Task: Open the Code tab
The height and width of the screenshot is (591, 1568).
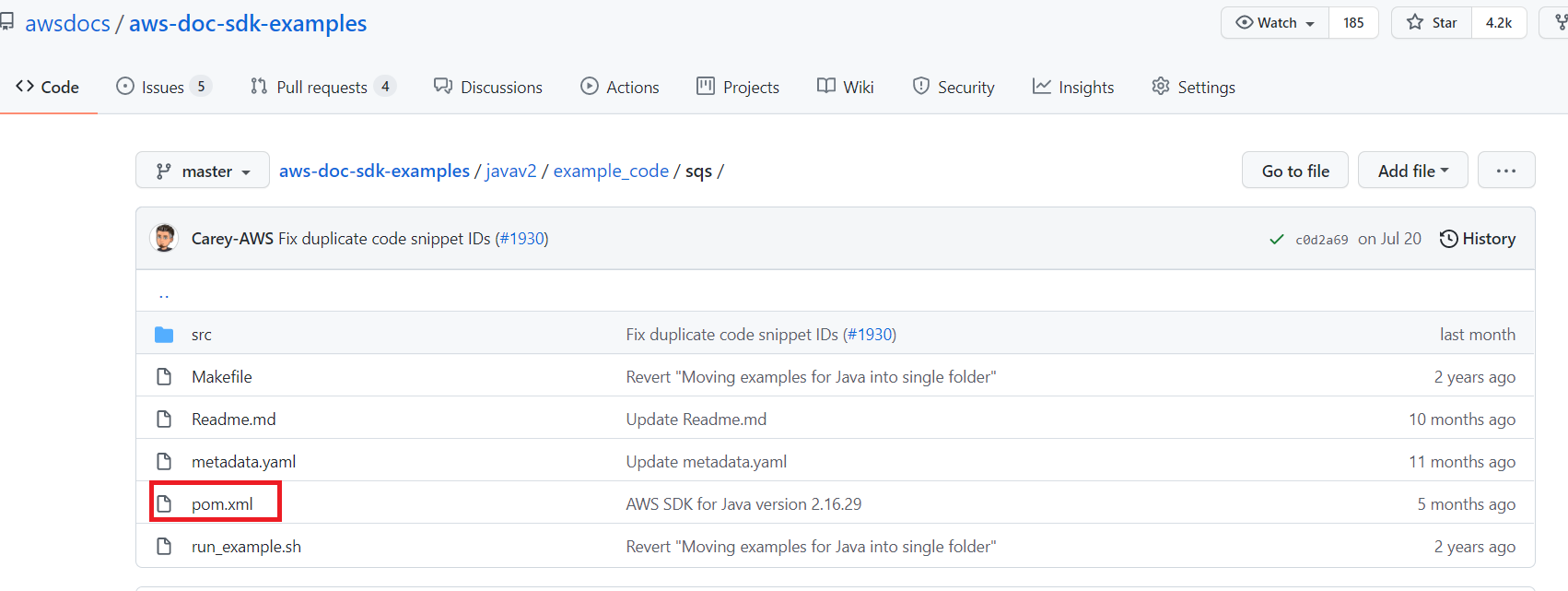Action: (x=48, y=87)
